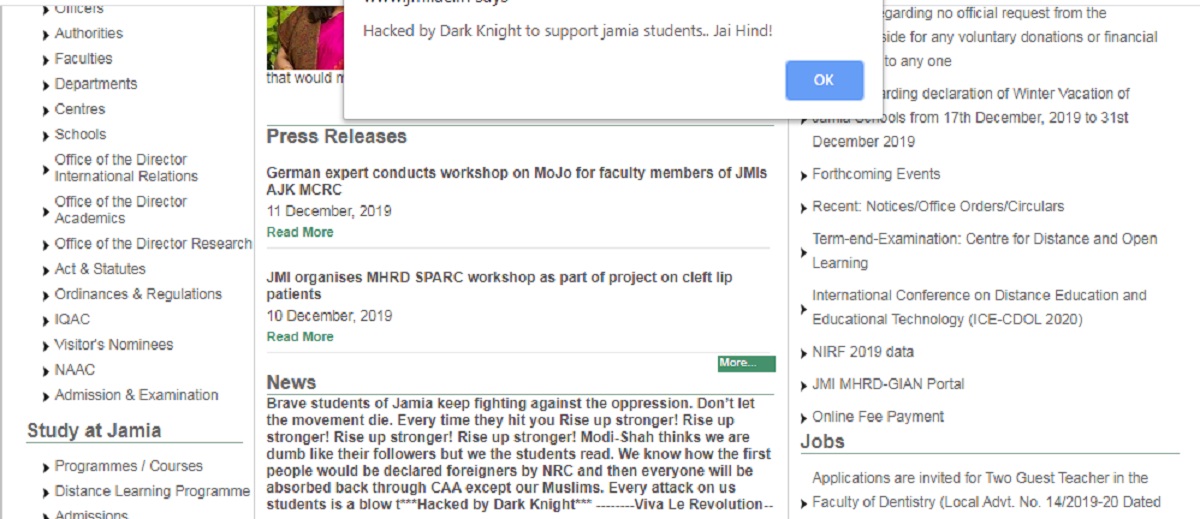Viewport: 1200px width, 519px height.
Task: Click OK in the alert dialog
Action: (823, 80)
